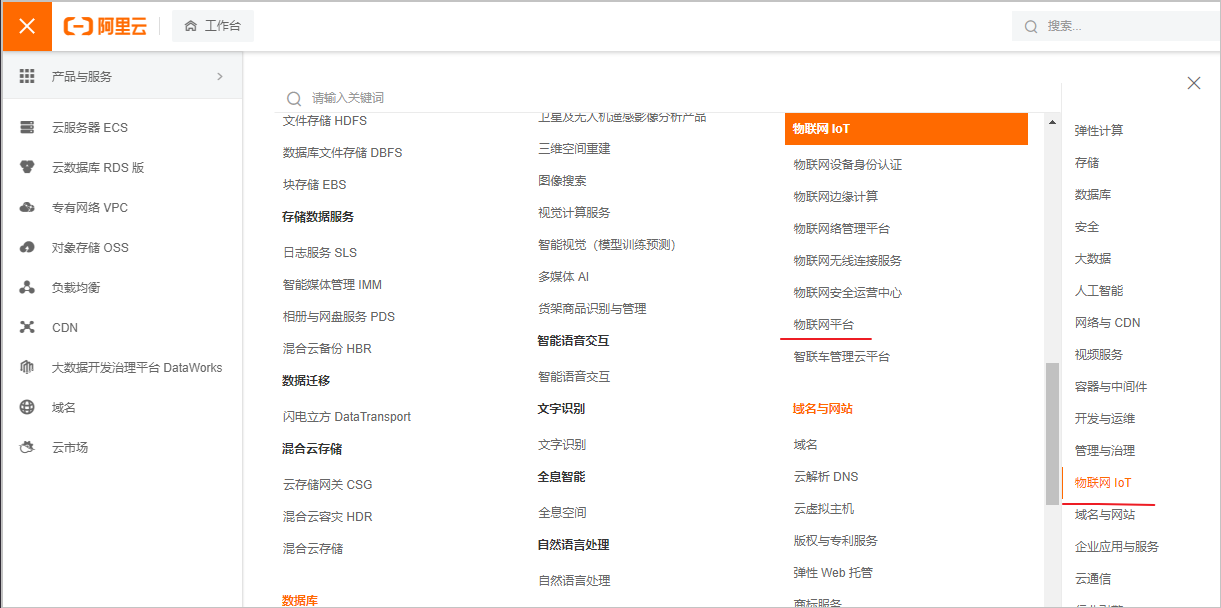Open 智联车管理云平台
This screenshot has height=608, width=1221.
tap(842, 356)
